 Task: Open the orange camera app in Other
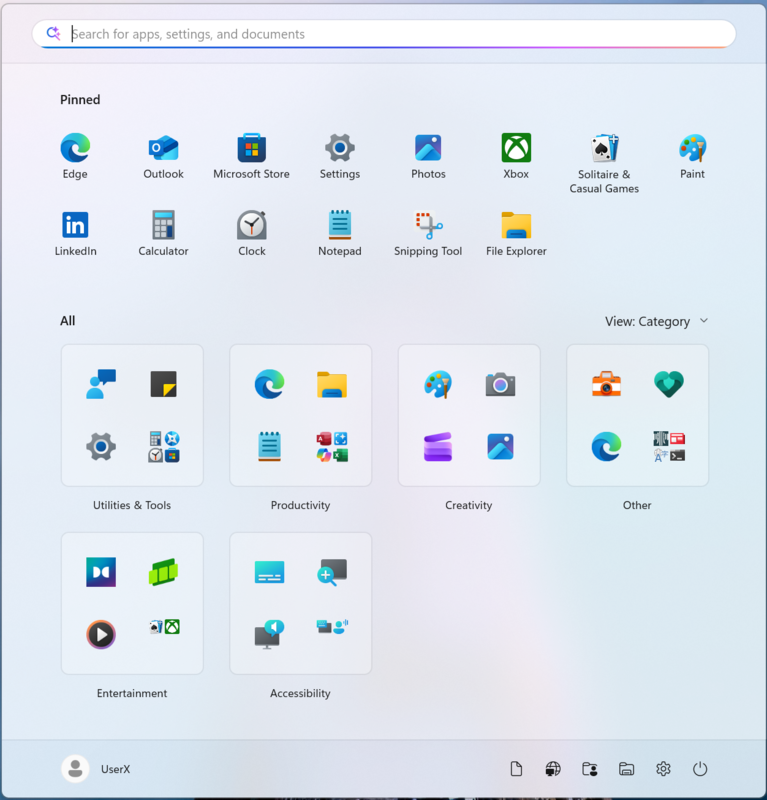606,384
